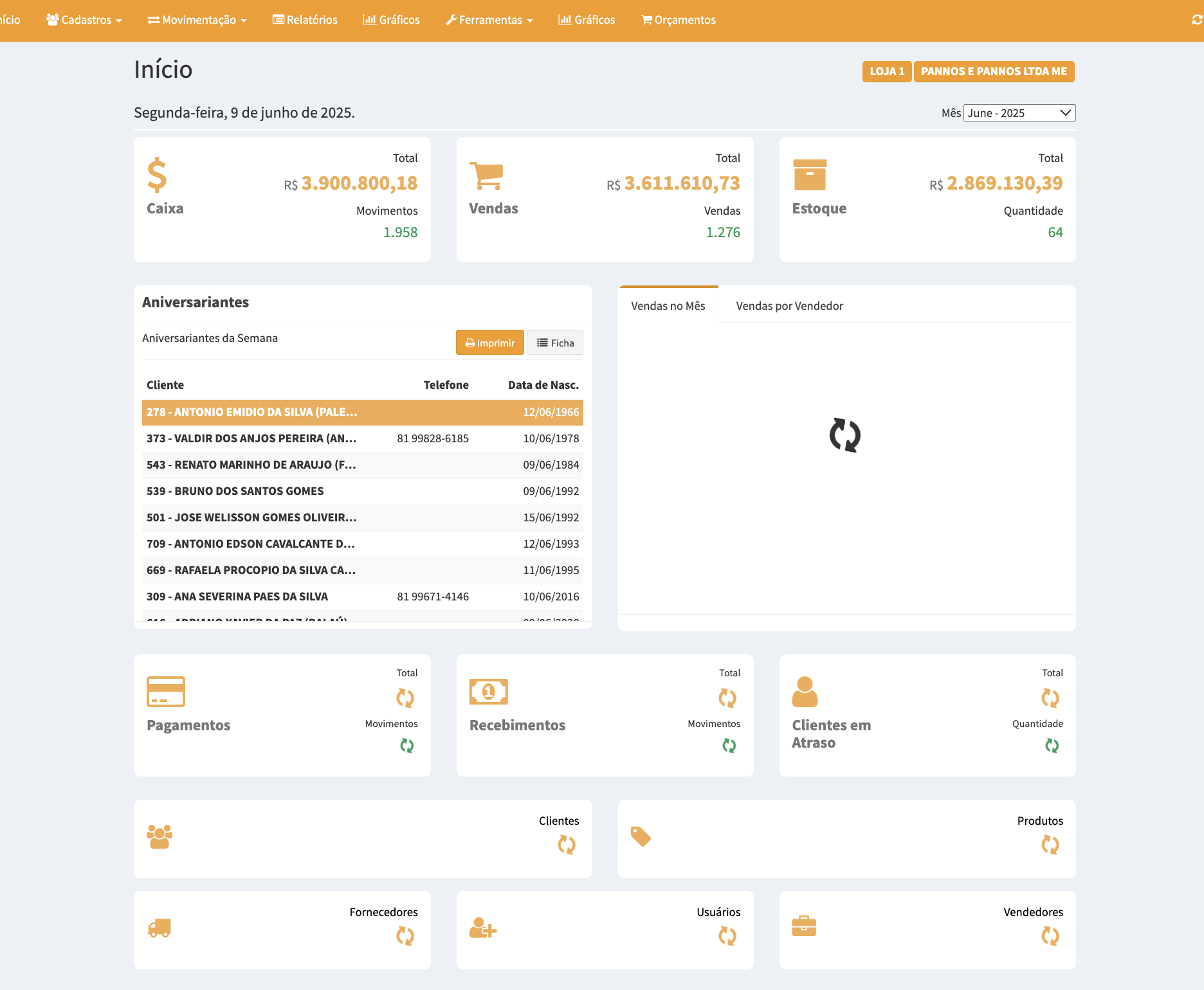Click the Pagamentos credit card icon
1204x990 pixels.
click(166, 692)
